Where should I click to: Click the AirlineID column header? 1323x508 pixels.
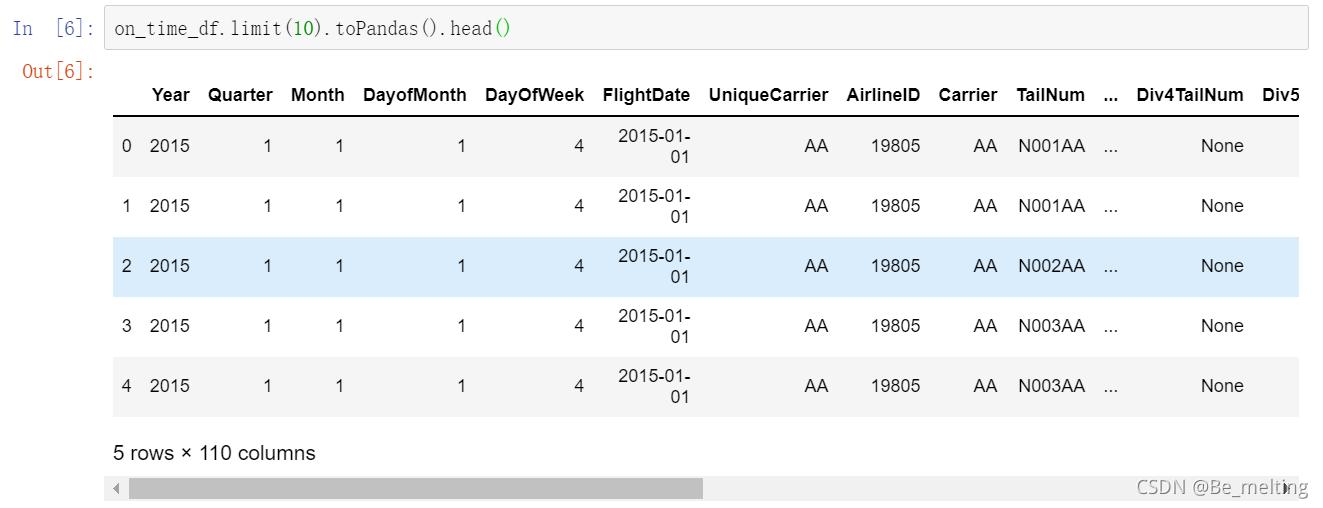point(883,95)
